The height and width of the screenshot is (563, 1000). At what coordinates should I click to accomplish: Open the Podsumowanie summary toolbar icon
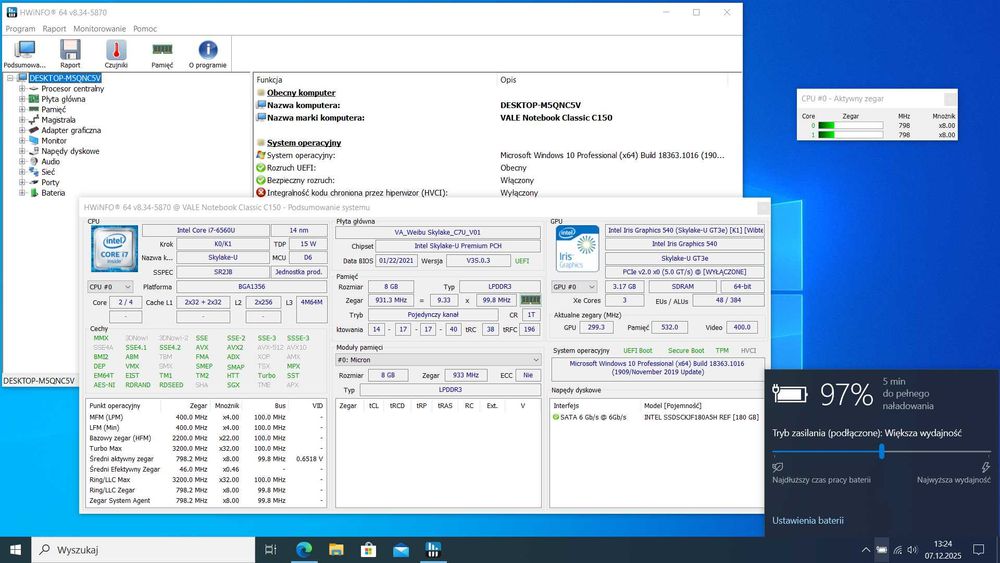point(25,54)
